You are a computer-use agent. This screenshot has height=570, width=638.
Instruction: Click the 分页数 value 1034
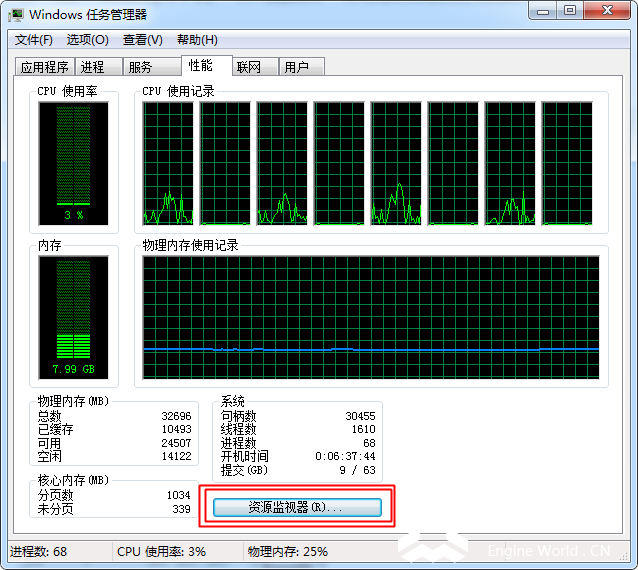click(179, 495)
